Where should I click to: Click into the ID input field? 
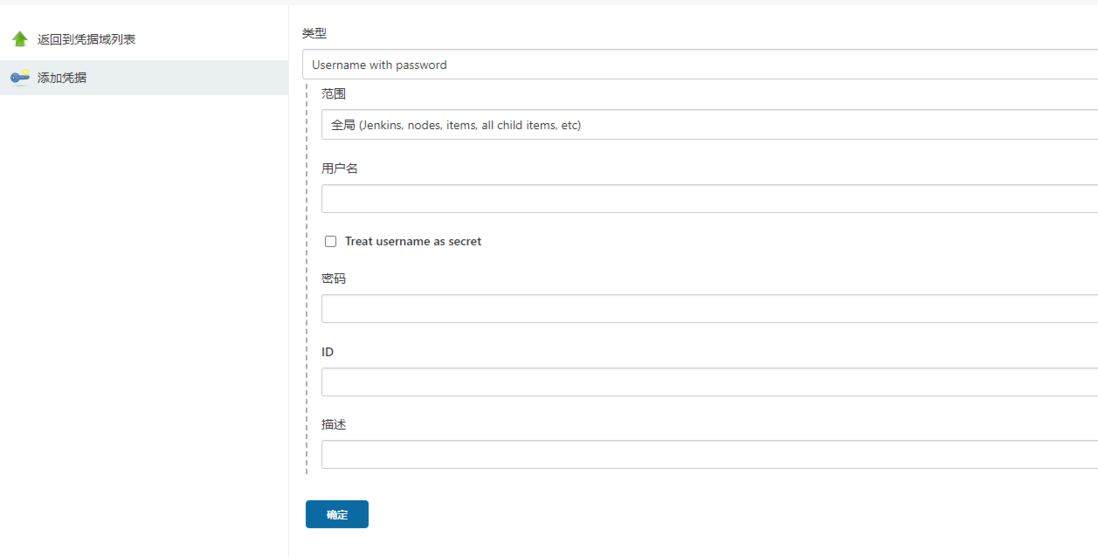(709, 382)
